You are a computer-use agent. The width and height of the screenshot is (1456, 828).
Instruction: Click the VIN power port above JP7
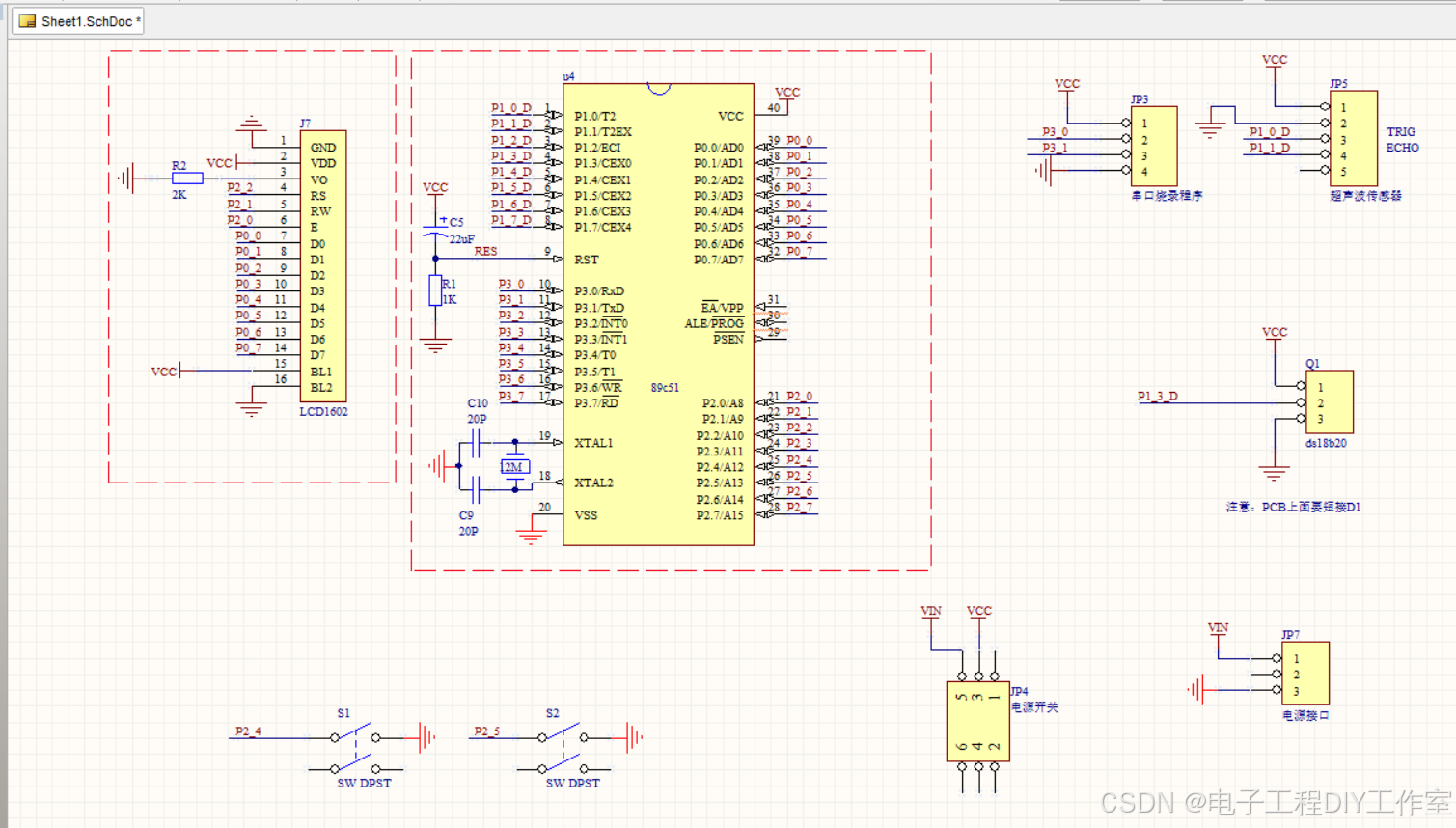tap(1218, 628)
